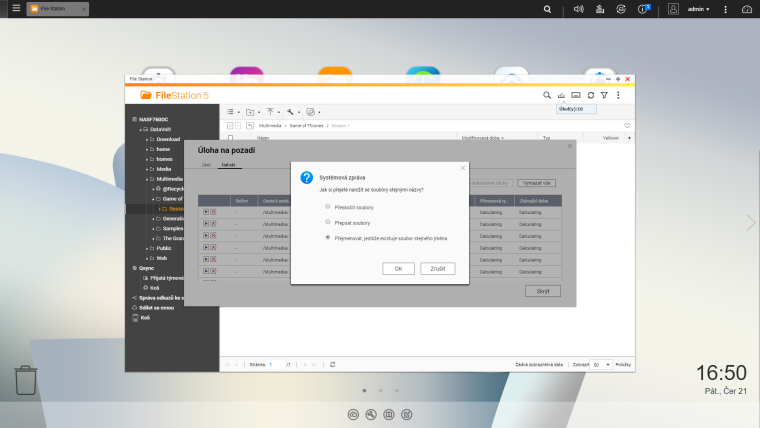Image resolution: width=760 pixels, height=428 pixels.
Task: Open the create folder dropdown
Action: coord(253,112)
